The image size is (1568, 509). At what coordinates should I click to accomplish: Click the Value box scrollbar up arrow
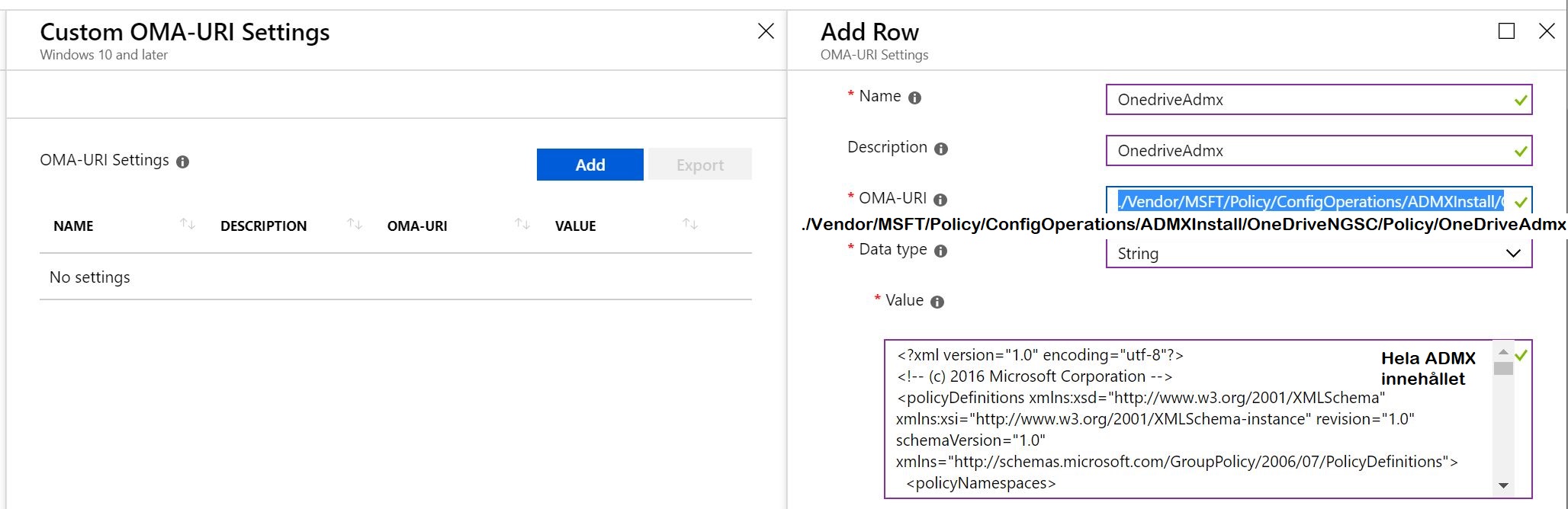[x=1503, y=352]
